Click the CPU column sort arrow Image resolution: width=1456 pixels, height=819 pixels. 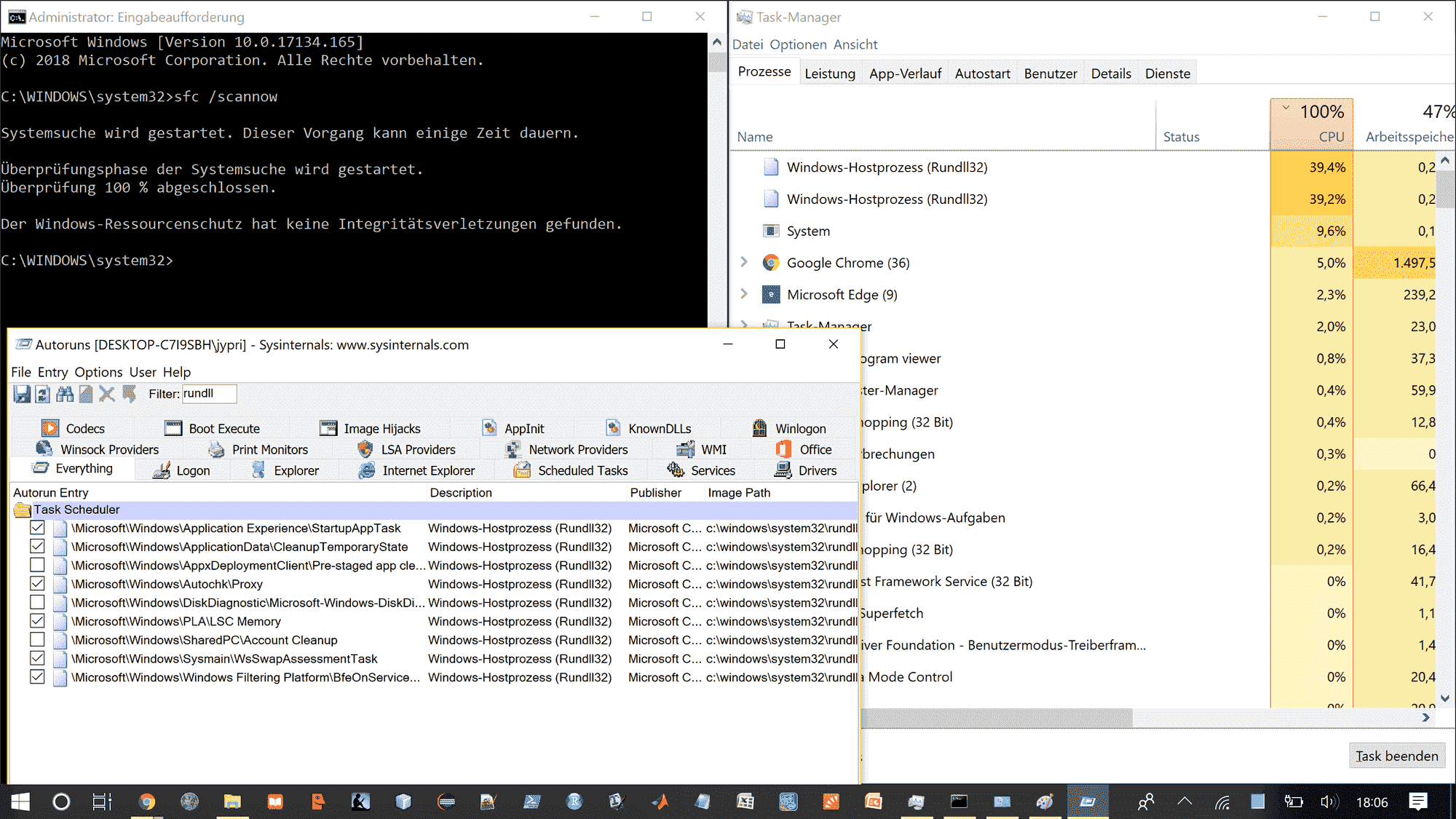[1286, 108]
